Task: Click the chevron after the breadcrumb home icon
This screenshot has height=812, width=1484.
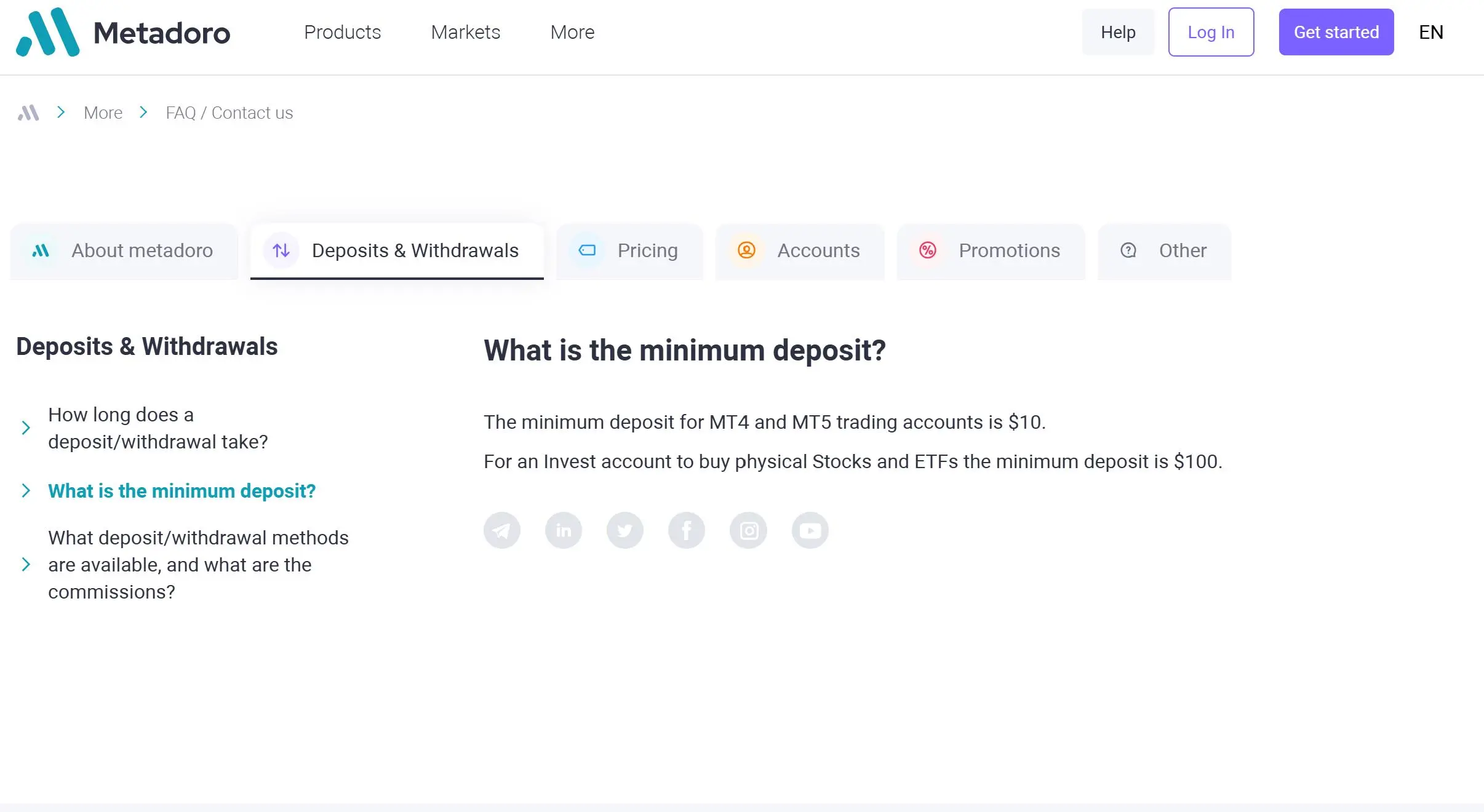Action: (x=61, y=112)
